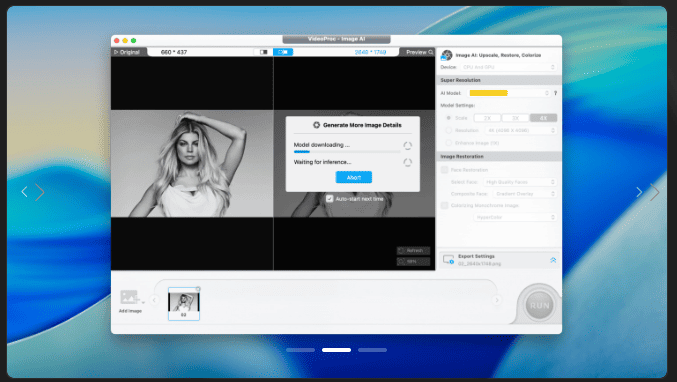Click the blue 2640 * 1748 output size
The image size is (677, 382).
[370, 52]
